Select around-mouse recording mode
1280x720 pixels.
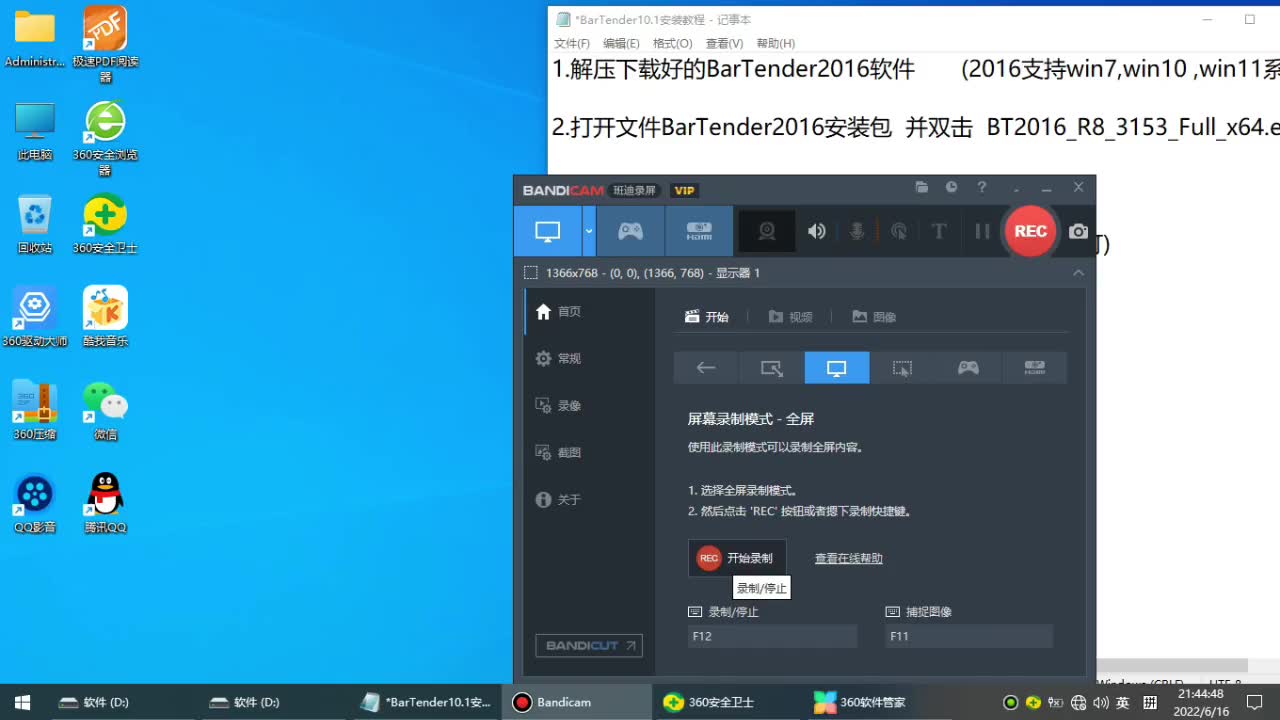902,368
